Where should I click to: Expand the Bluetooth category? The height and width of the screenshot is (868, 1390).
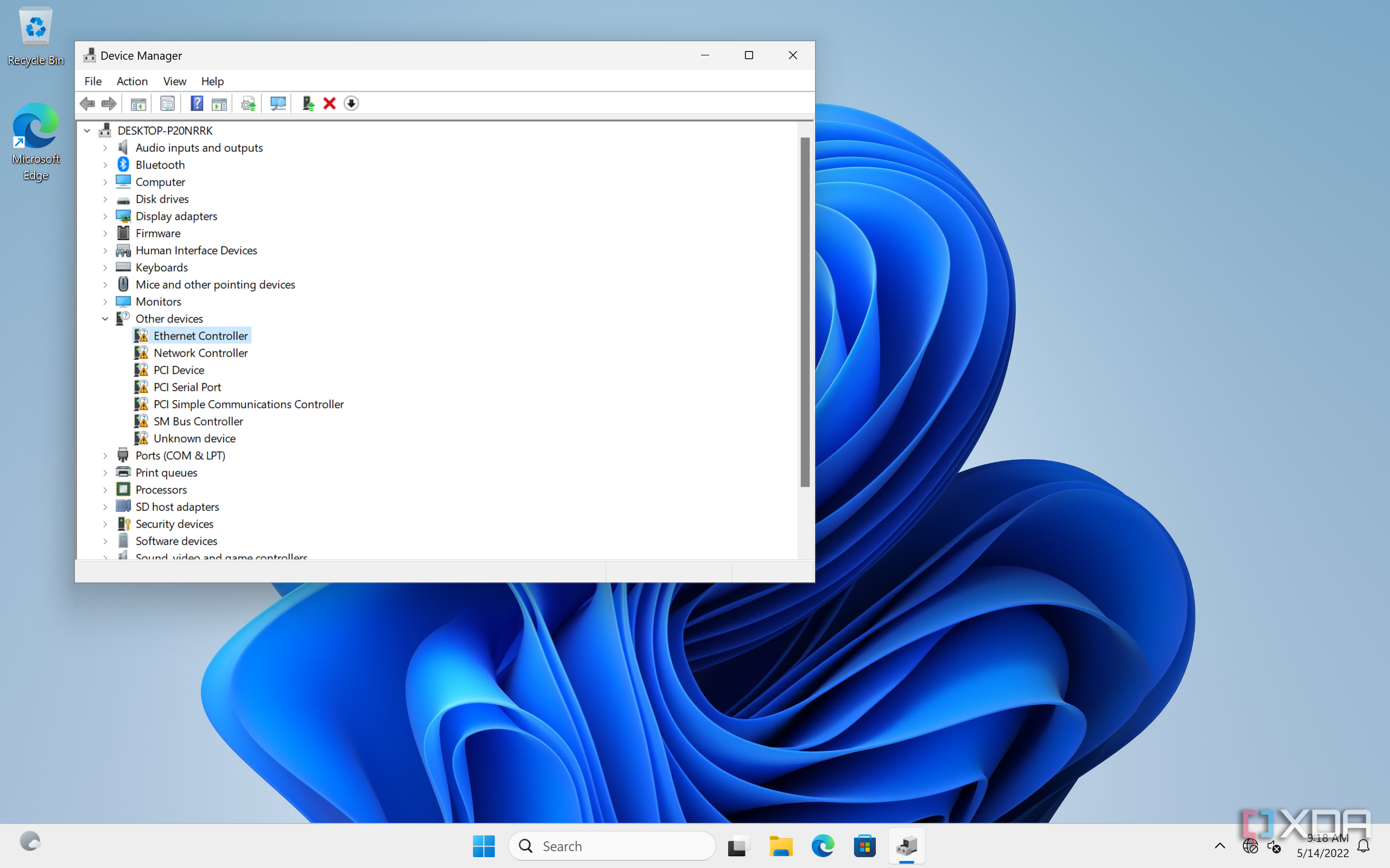[105, 166]
